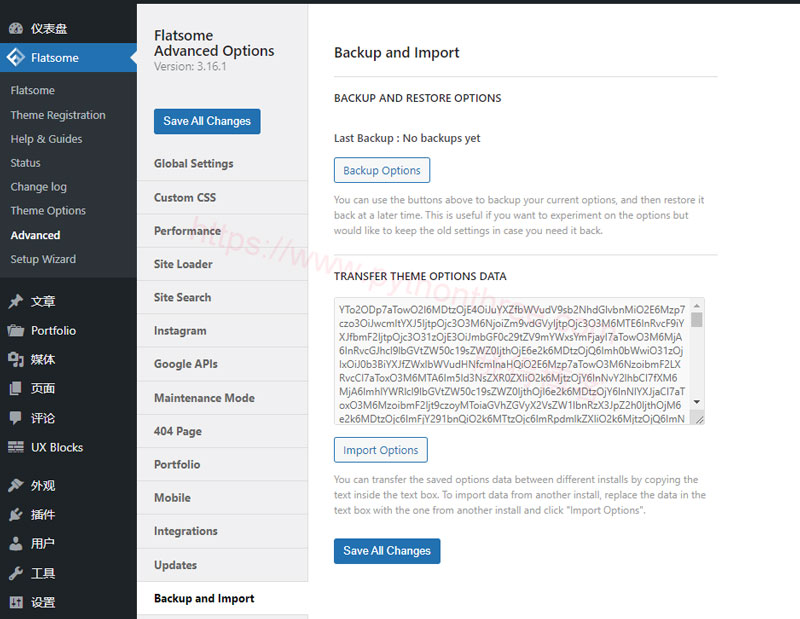Viewport: 800px width, 619px height.
Task: Click the Import Options button
Action: pyautogui.click(x=381, y=450)
